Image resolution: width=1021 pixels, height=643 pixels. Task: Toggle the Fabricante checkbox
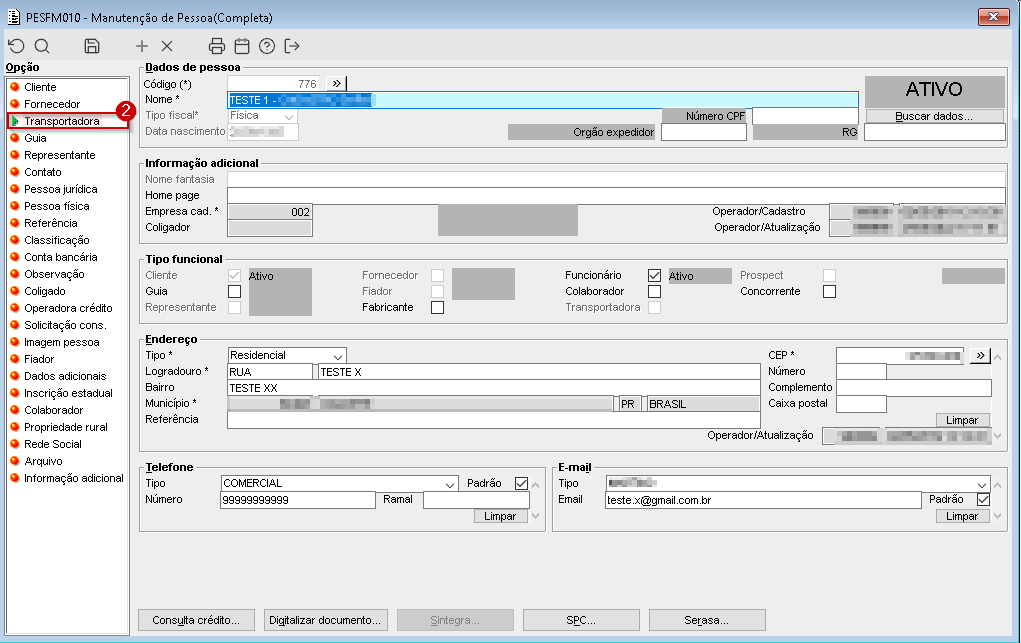(438, 307)
